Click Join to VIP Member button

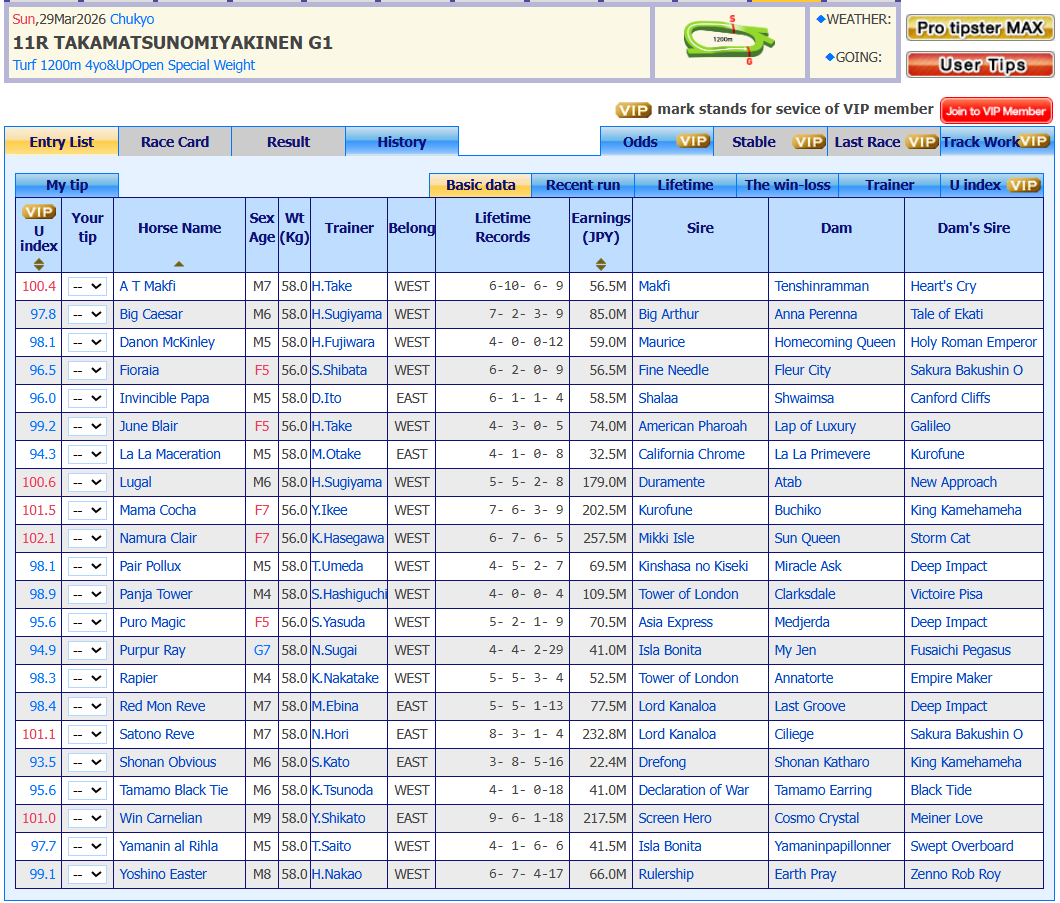click(x=996, y=111)
